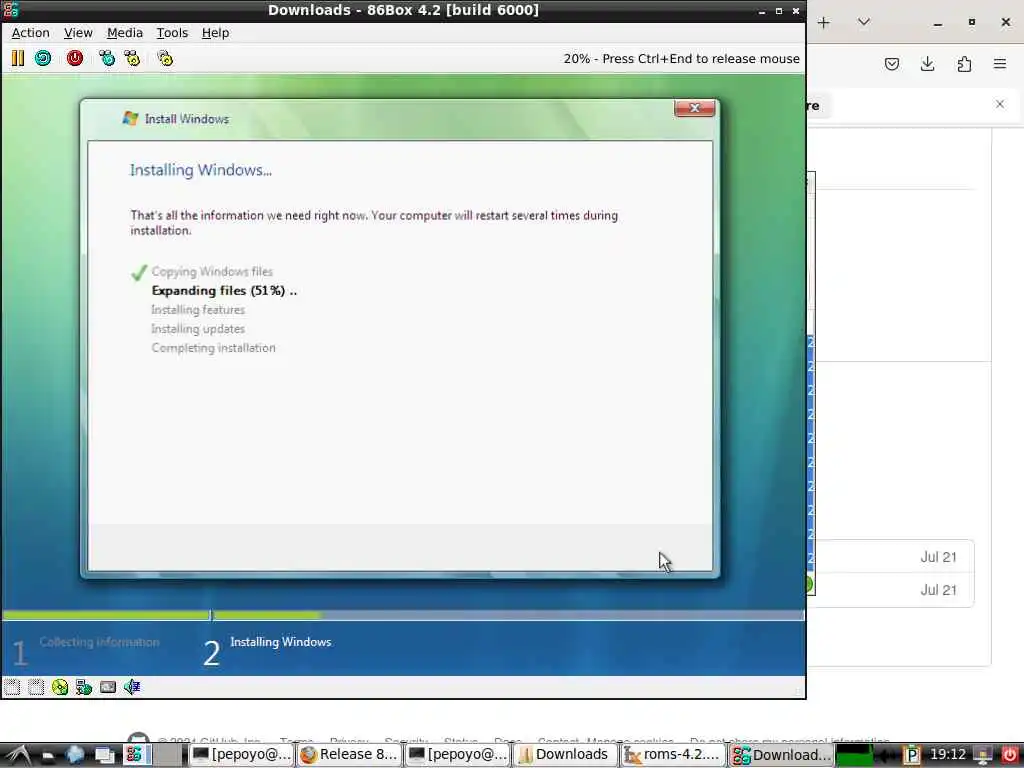Pause the emulated machine
Viewport: 1024px width, 768px height.
[x=18, y=59]
